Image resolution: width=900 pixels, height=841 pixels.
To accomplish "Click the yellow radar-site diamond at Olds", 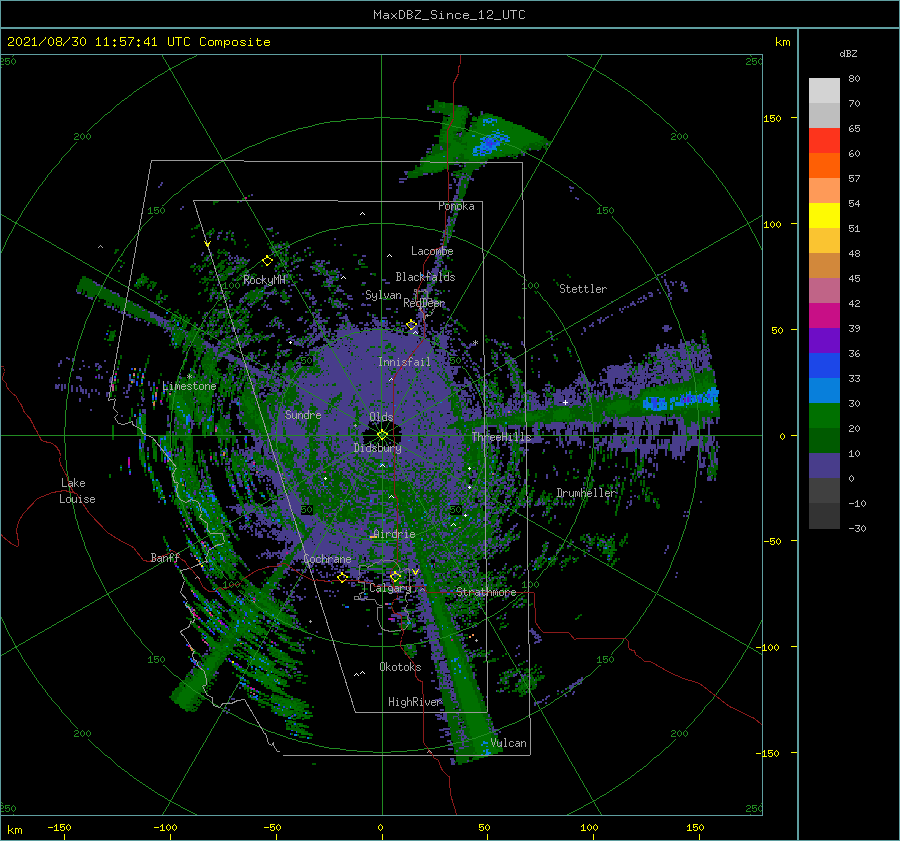I will coord(382,435).
